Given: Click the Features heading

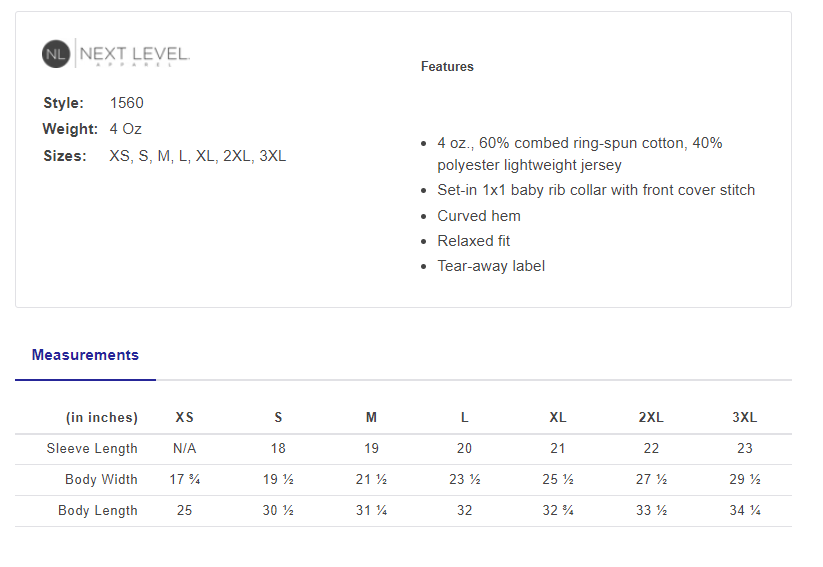Looking at the screenshot, I should (x=447, y=67).
